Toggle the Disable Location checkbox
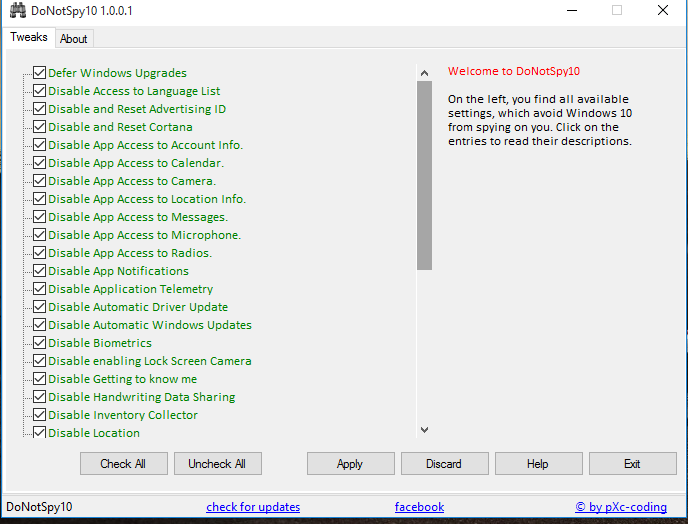688x524 pixels. pyautogui.click(x=39, y=432)
